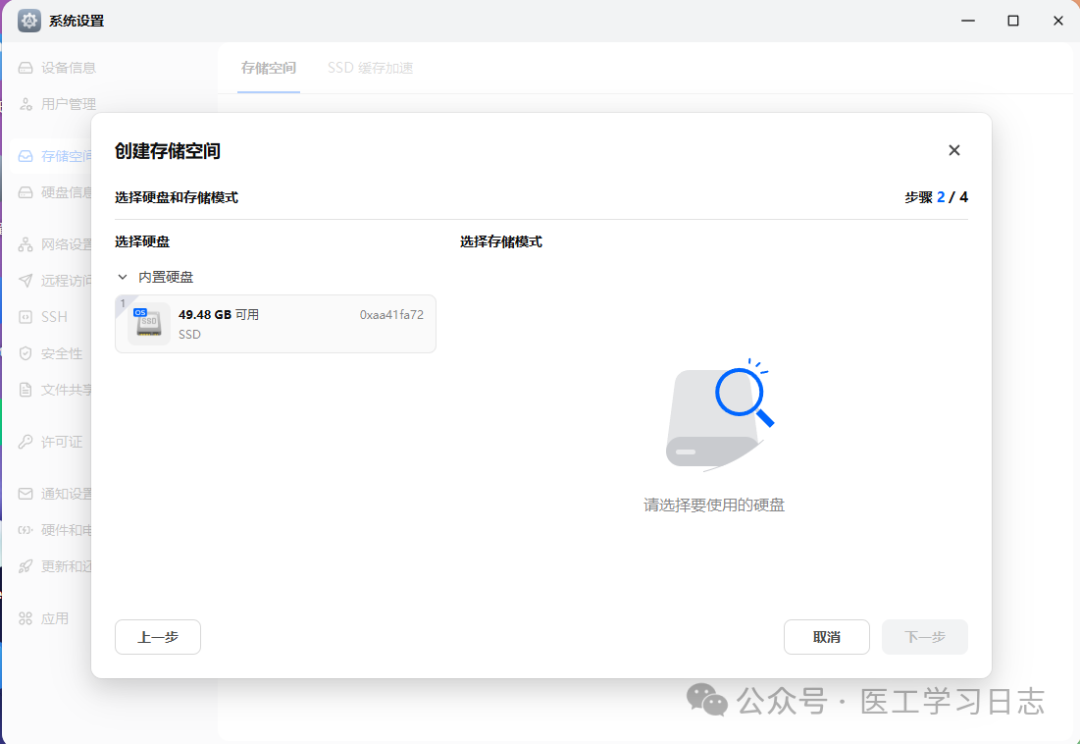Maximize the 系统设置 window
The width and height of the screenshot is (1080, 744).
[x=1013, y=21]
